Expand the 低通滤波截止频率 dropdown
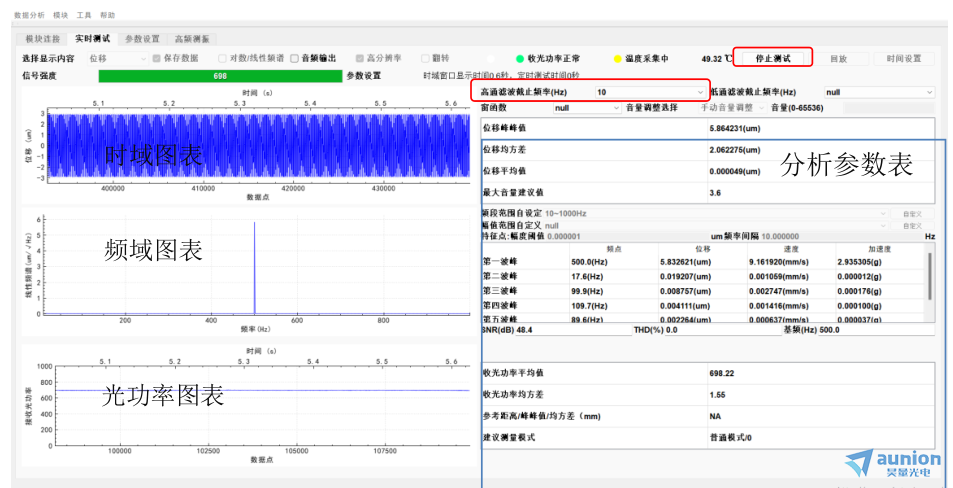The image size is (953, 488). tap(879, 92)
